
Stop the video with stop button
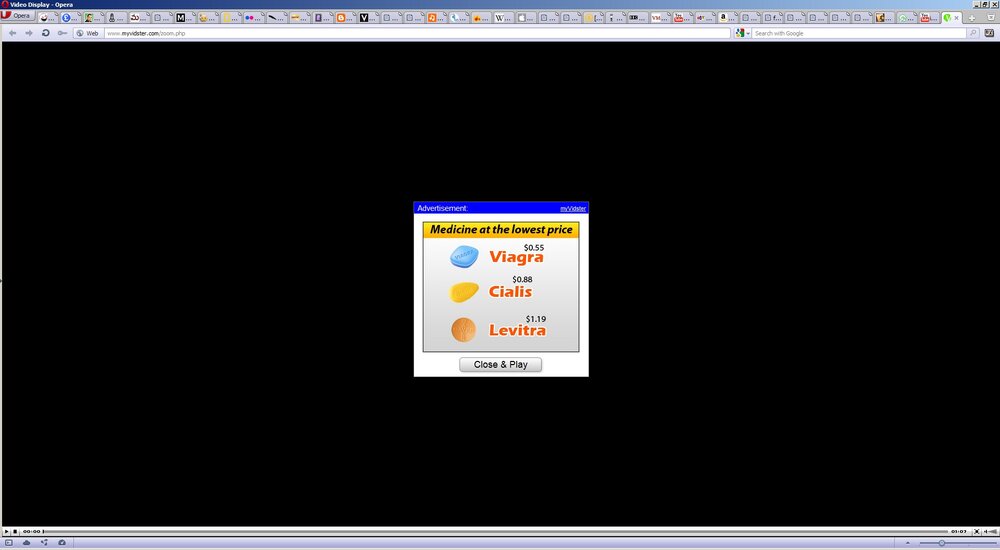(15, 531)
